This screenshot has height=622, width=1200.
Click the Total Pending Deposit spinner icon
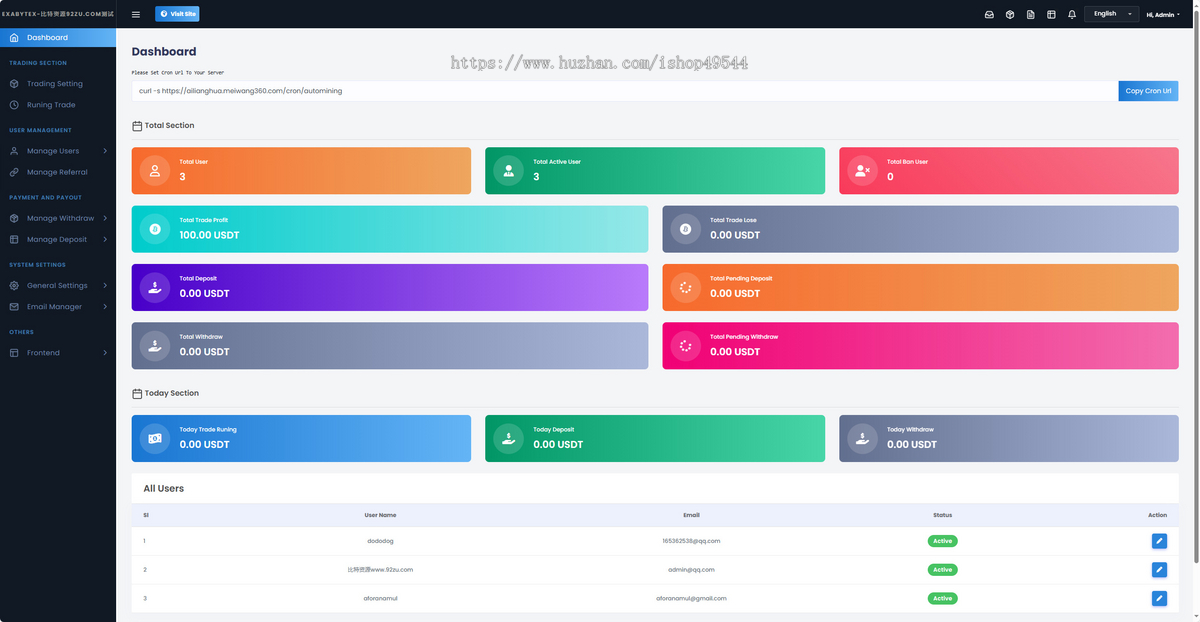[x=686, y=288]
